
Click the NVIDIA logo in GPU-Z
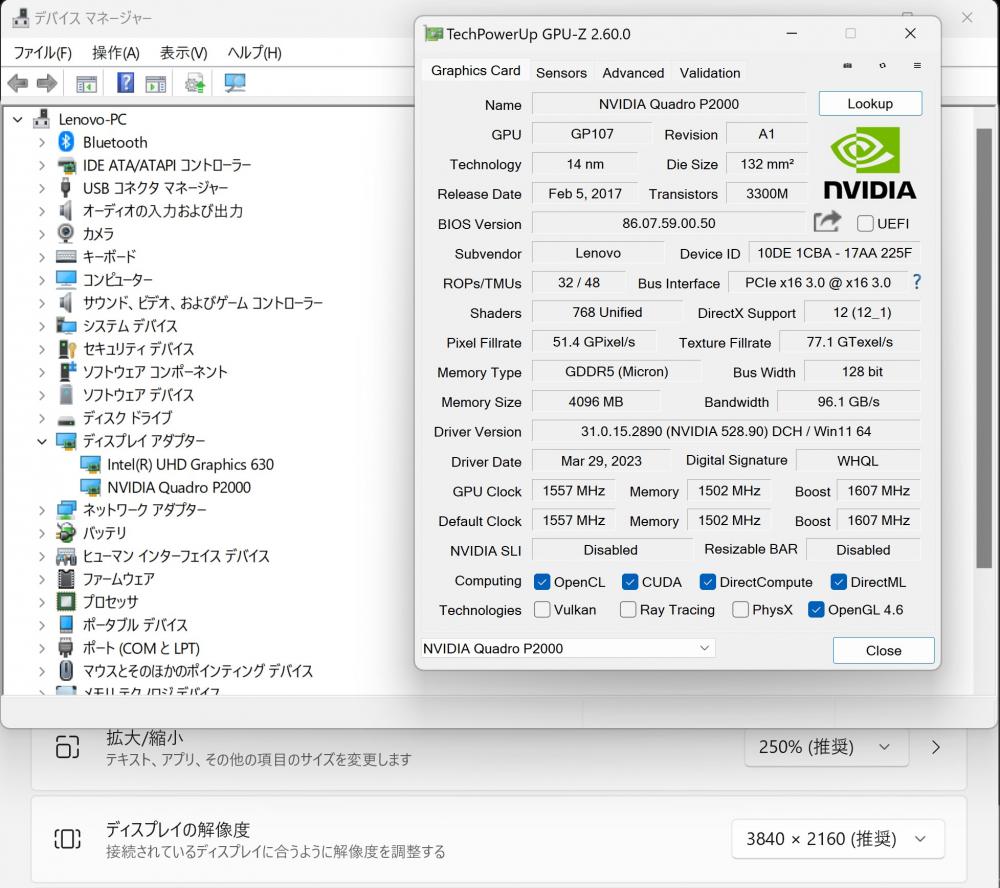870,163
